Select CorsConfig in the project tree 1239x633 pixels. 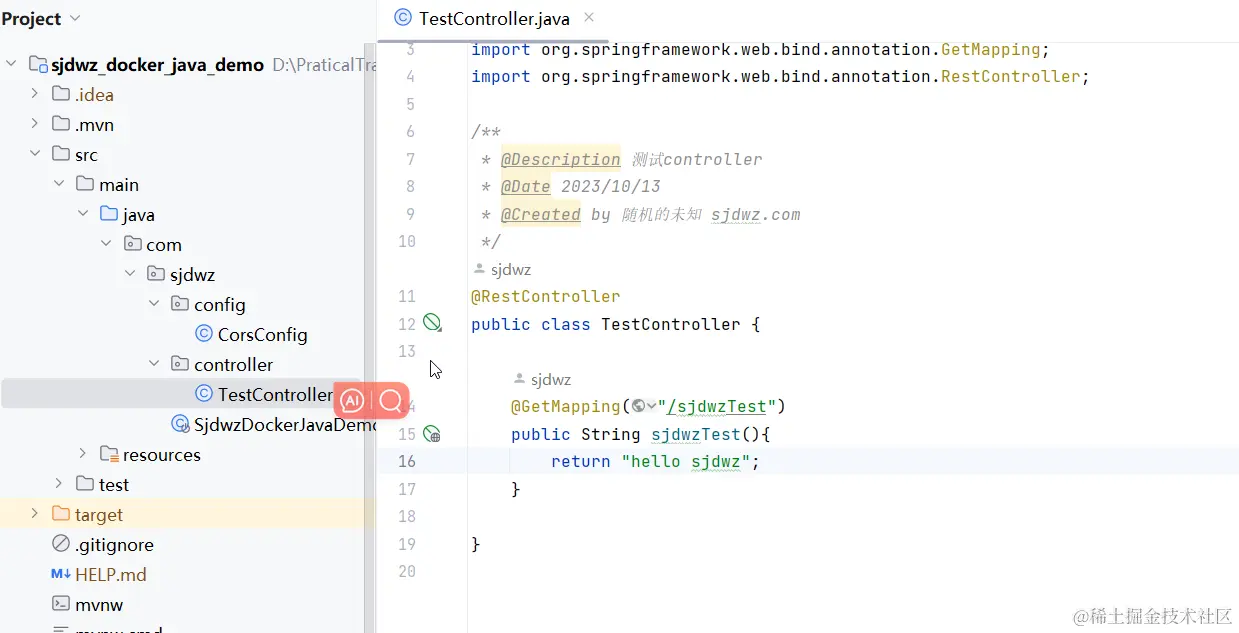tap(262, 334)
